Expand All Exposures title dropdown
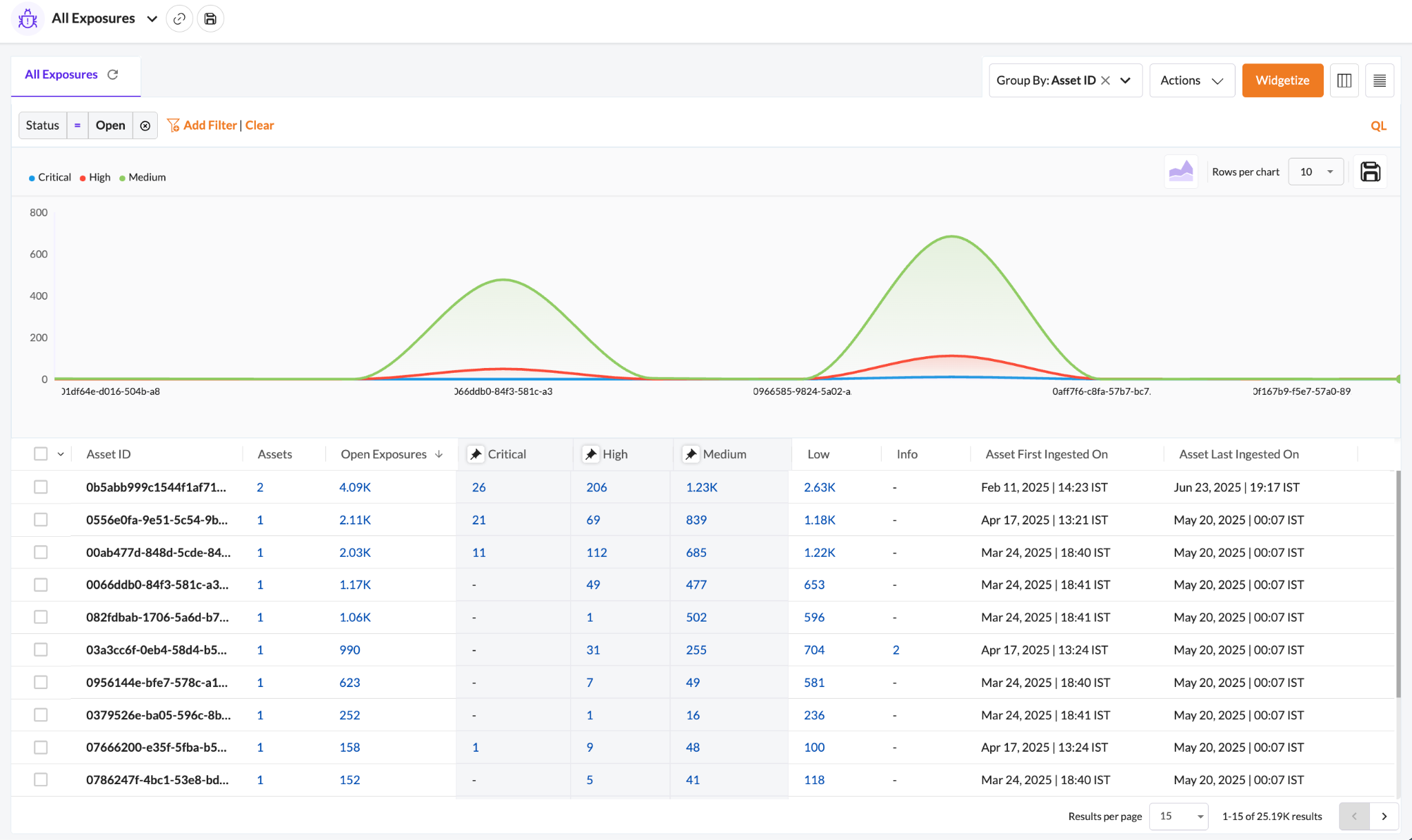This screenshot has width=1412, height=840. (152, 19)
